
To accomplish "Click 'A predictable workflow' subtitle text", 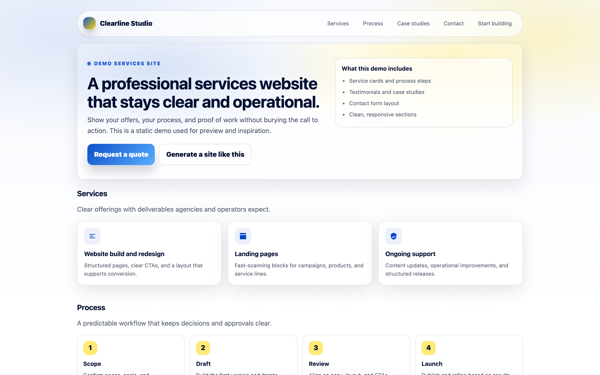I will click(174, 323).
